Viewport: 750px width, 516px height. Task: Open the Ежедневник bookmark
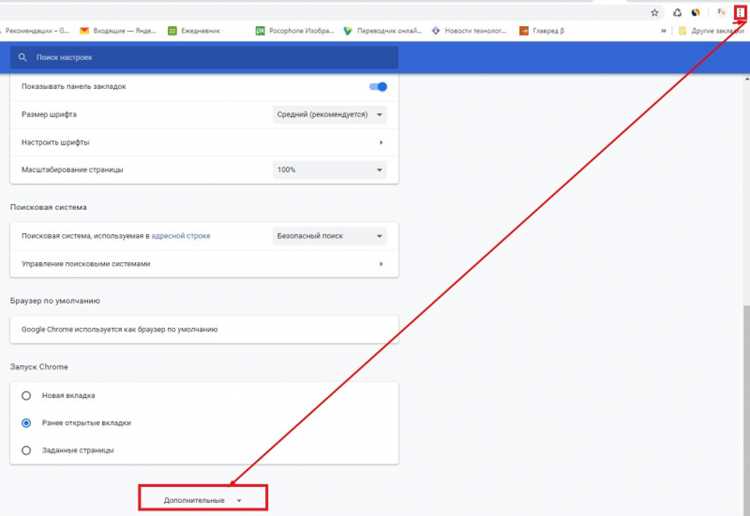tap(194, 31)
